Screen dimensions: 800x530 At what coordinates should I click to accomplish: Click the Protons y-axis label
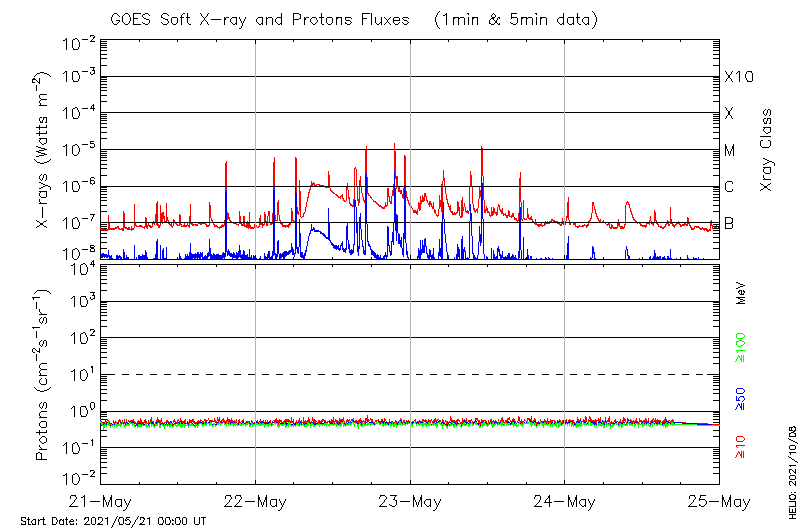(x=44, y=375)
